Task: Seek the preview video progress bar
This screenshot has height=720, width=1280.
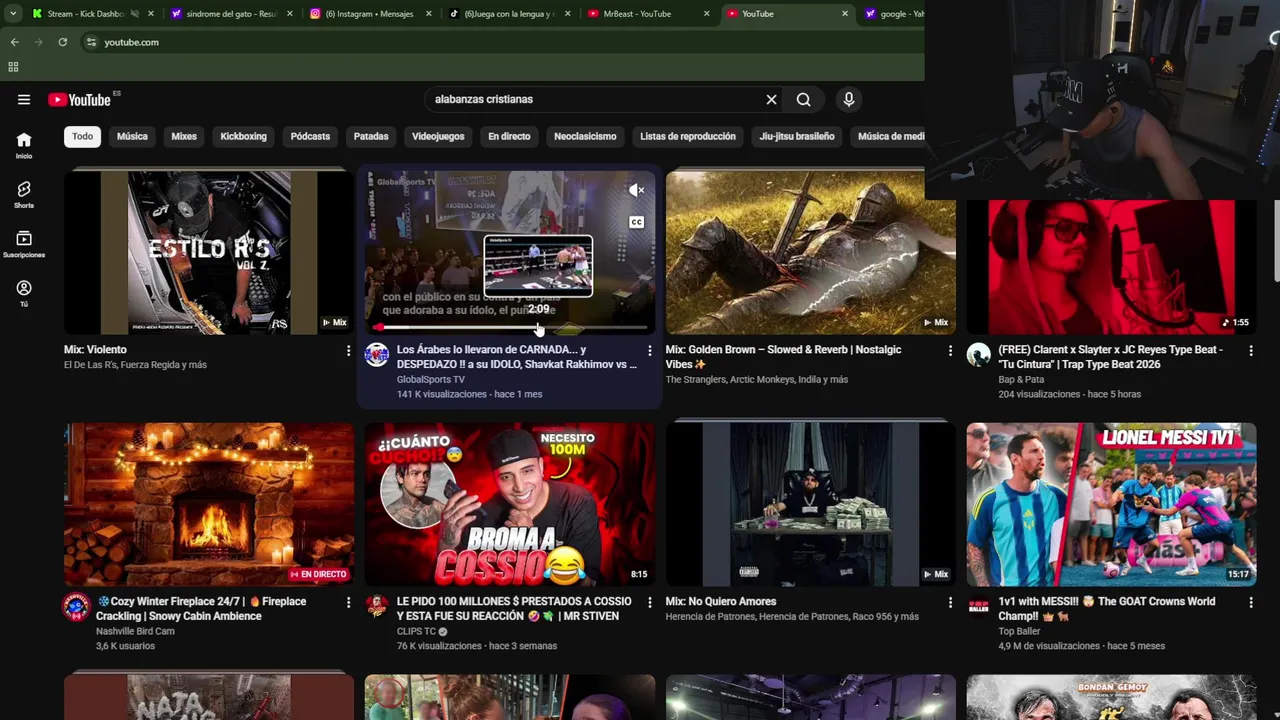Action: click(510, 327)
